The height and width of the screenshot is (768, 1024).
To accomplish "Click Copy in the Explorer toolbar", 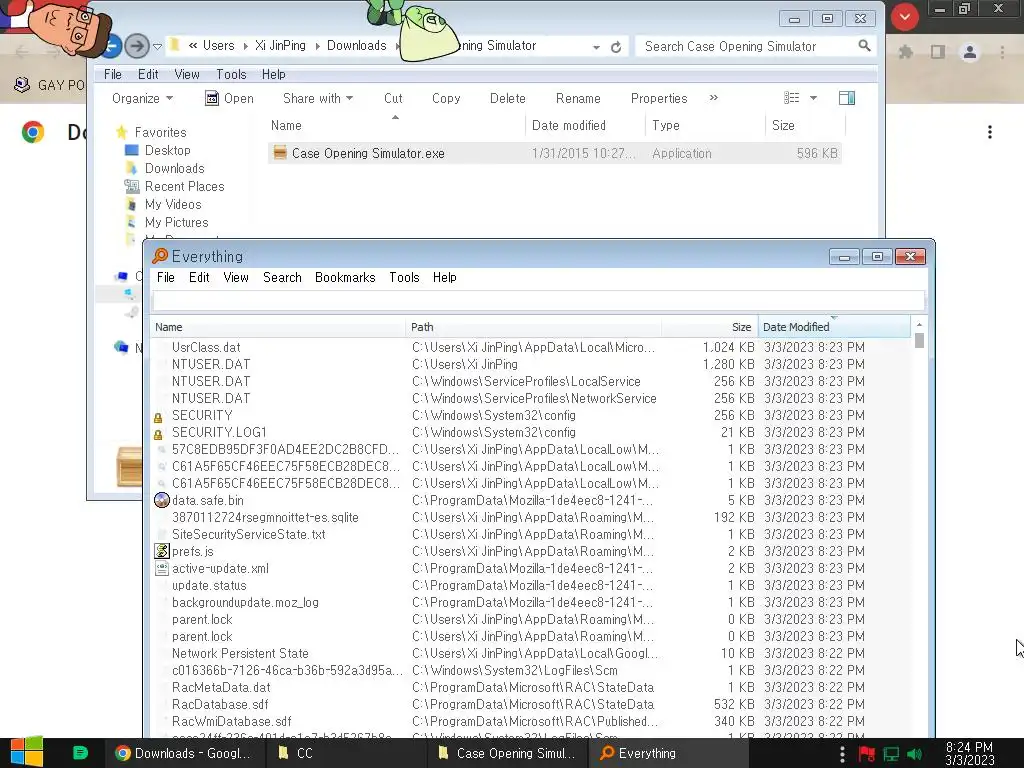I will (446, 98).
